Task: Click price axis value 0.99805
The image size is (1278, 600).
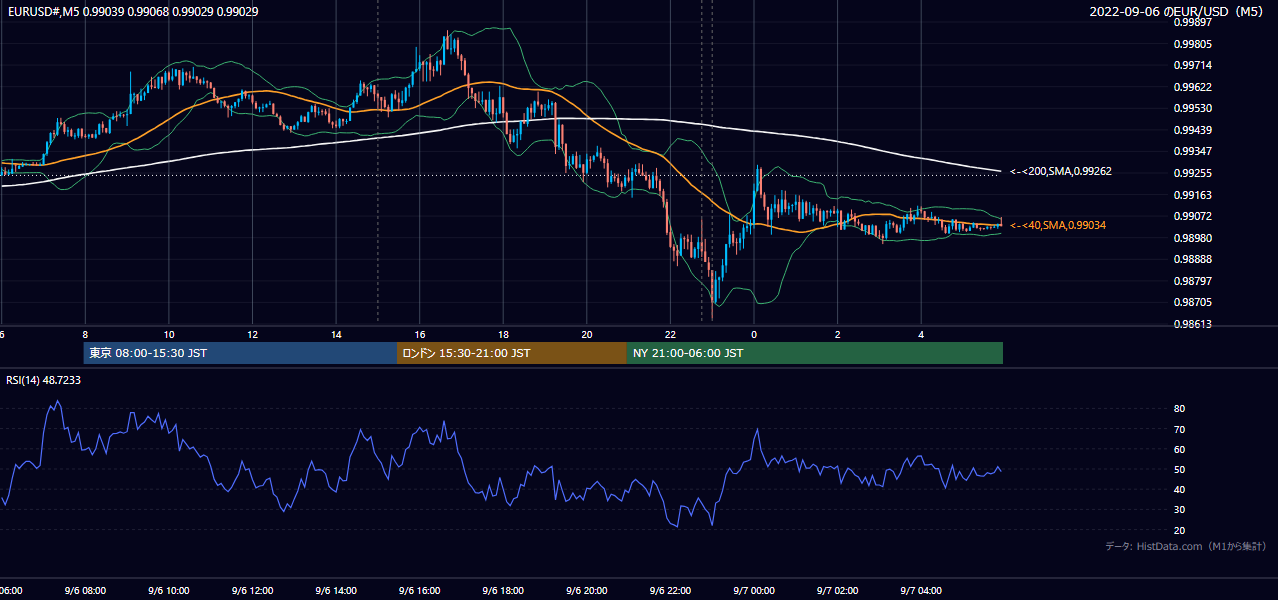Action: coord(1192,44)
